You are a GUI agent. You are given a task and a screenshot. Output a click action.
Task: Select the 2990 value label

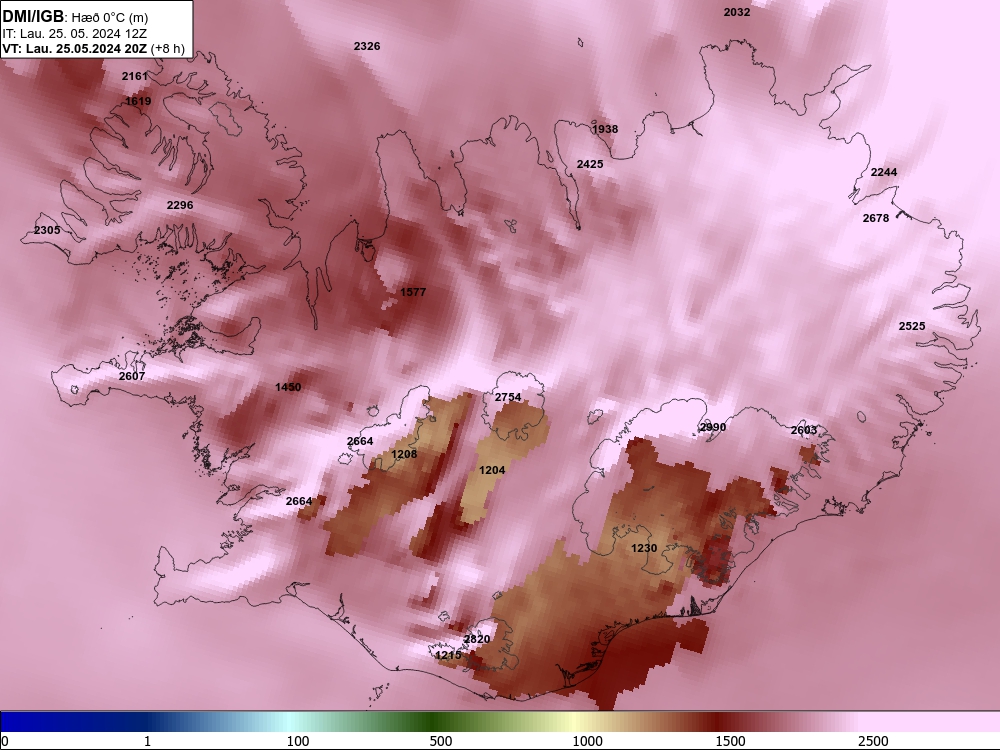(x=712, y=427)
